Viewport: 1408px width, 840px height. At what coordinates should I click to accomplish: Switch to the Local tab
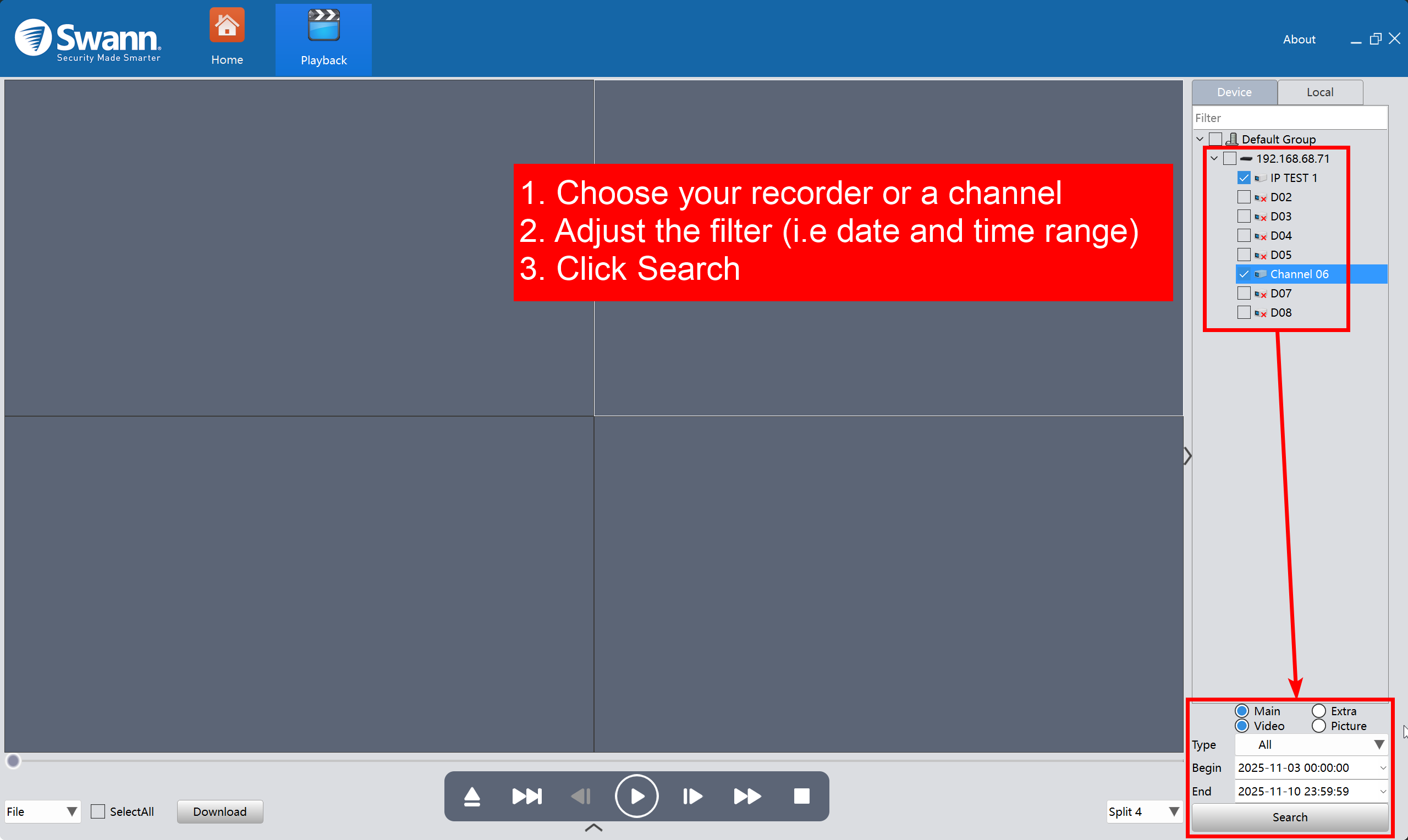[x=1319, y=92]
